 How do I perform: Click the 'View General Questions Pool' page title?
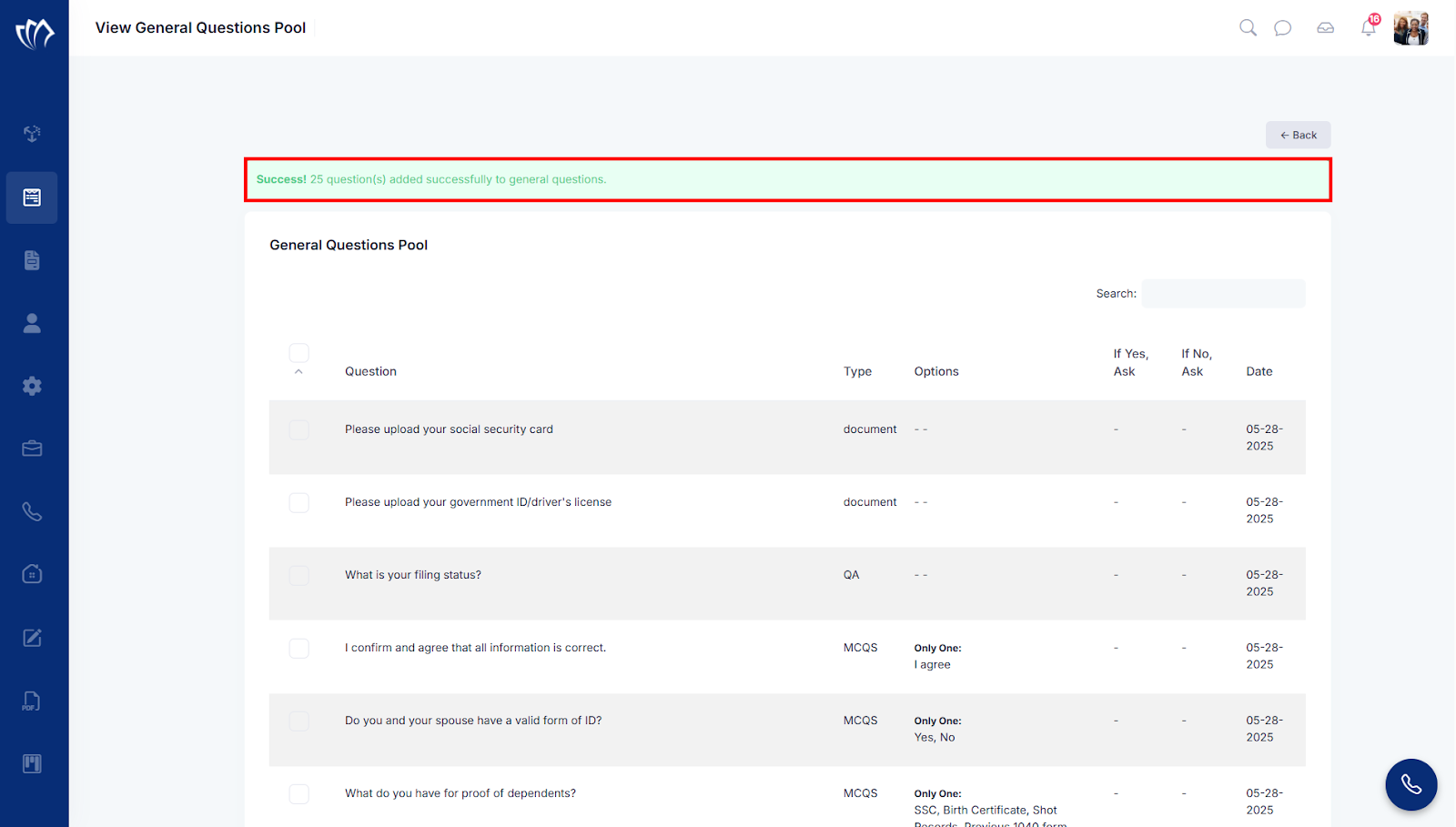200,27
